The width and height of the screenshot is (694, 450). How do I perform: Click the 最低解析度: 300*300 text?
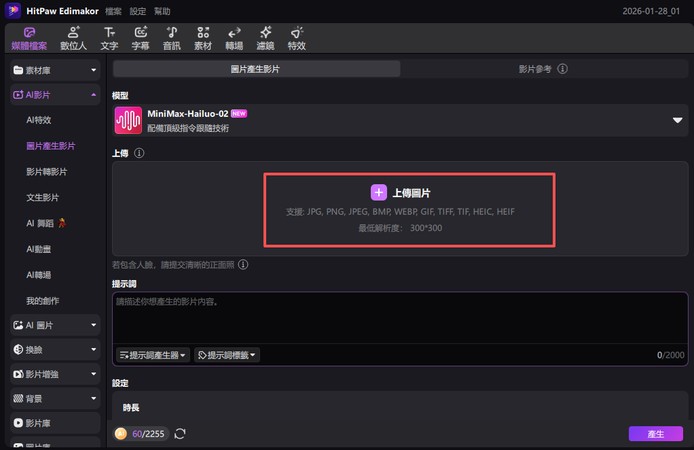[400, 228]
